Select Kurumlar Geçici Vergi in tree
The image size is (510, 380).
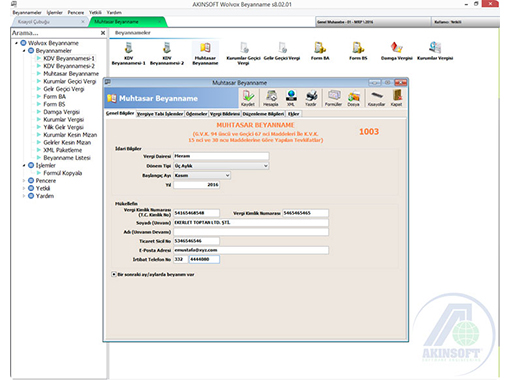point(69,81)
